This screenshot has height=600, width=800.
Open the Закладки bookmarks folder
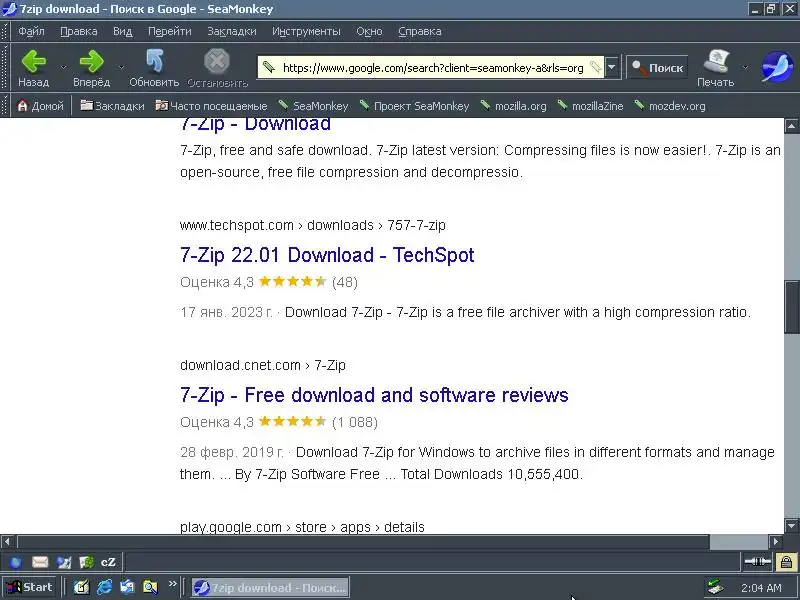112,106
